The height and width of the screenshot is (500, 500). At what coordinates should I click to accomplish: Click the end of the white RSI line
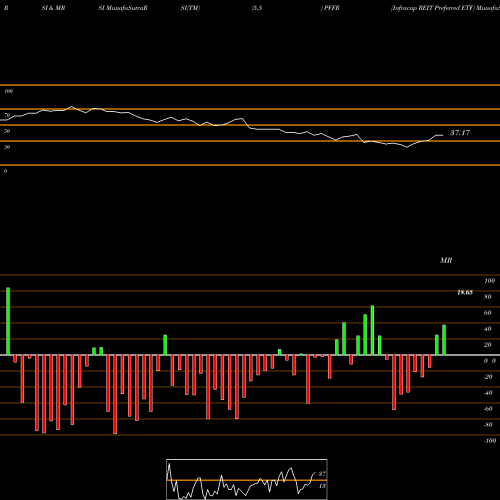tap(443, 135)
